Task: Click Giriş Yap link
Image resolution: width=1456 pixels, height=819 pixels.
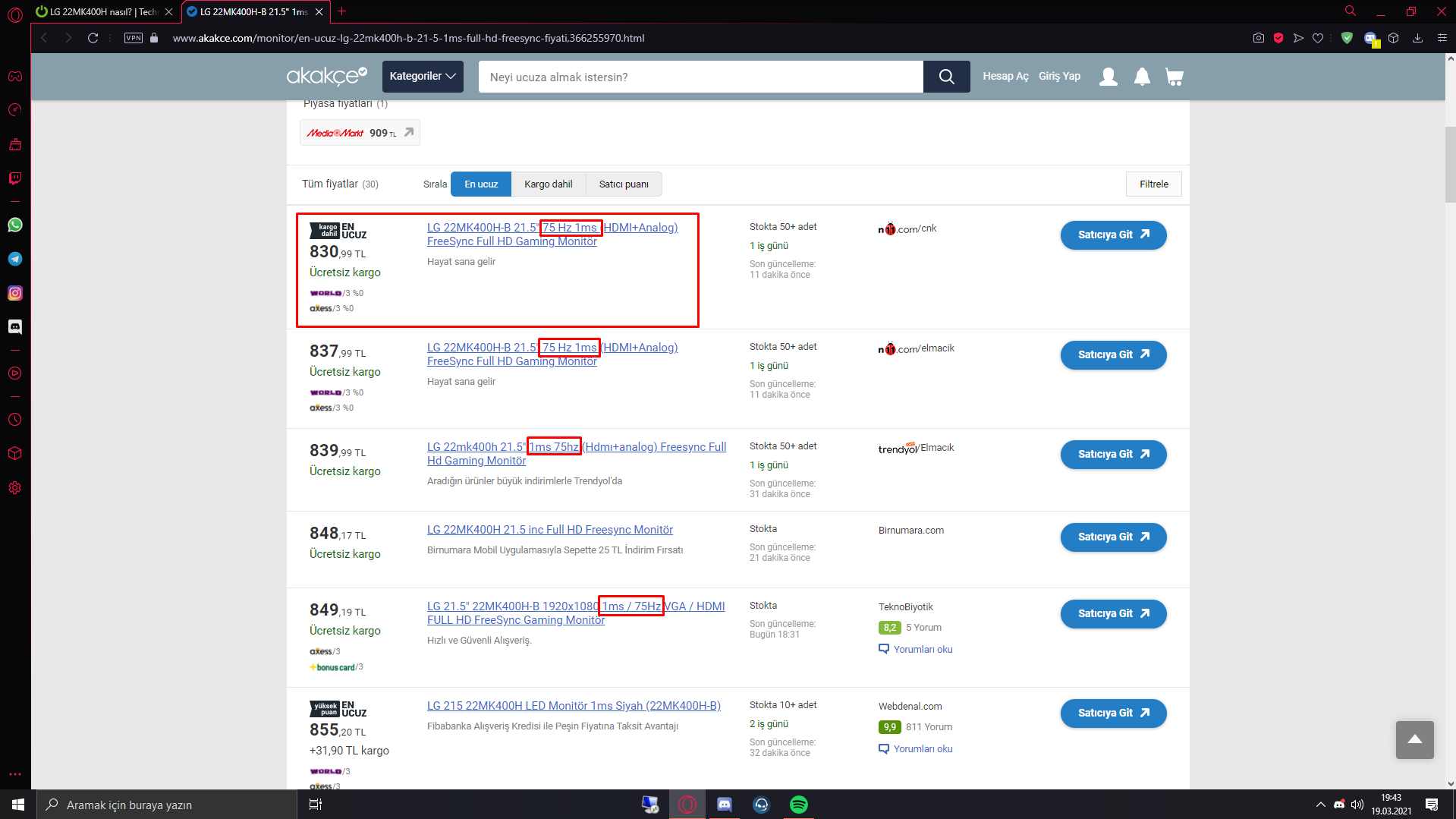Action: point(1059,77)
